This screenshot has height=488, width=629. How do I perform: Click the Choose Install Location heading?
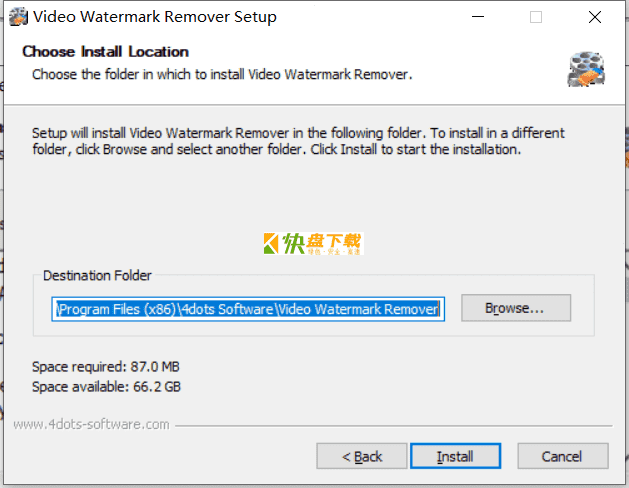(106, 52)
